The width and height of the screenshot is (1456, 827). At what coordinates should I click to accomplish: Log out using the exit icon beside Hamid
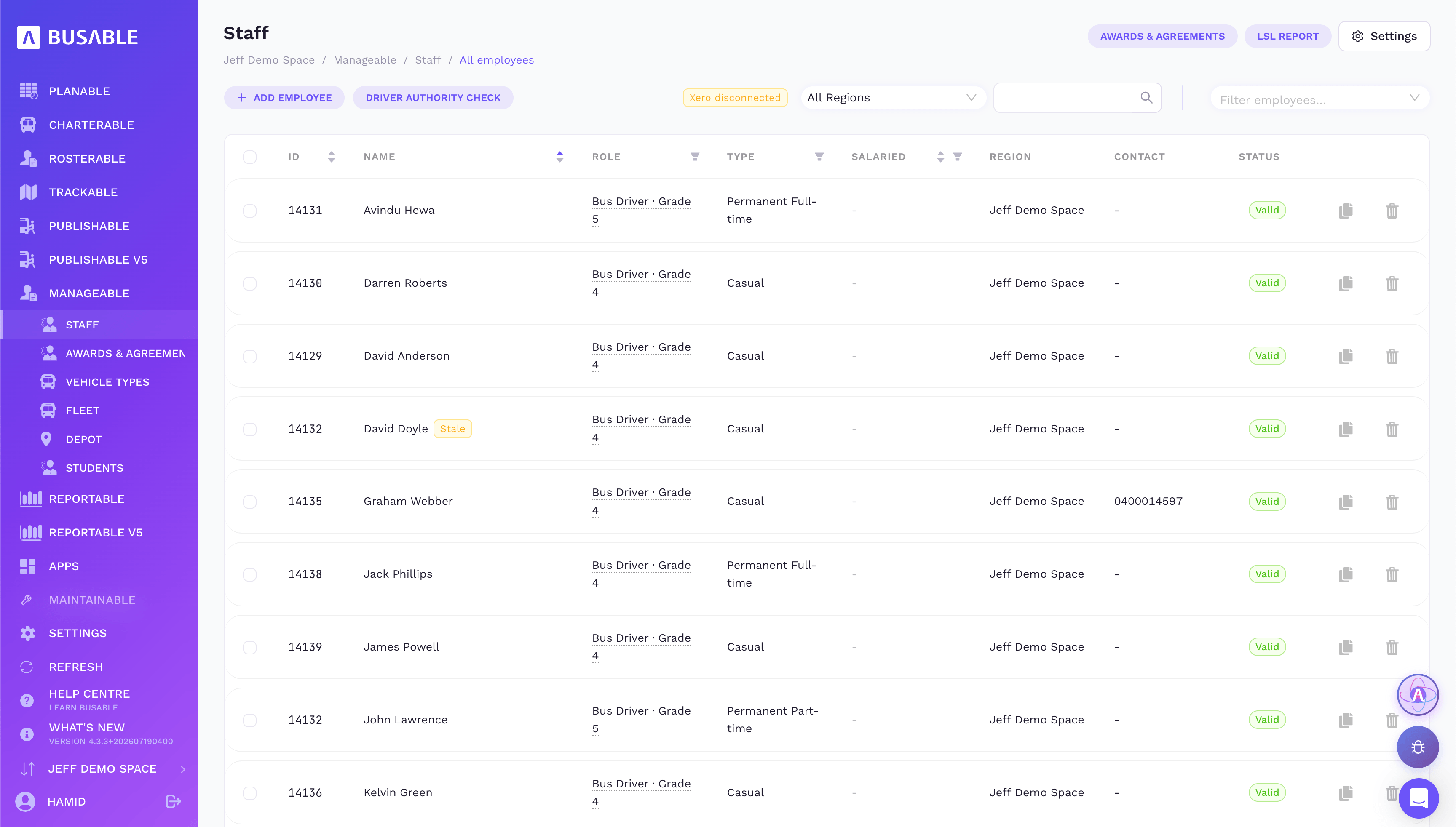coord(173,801)
